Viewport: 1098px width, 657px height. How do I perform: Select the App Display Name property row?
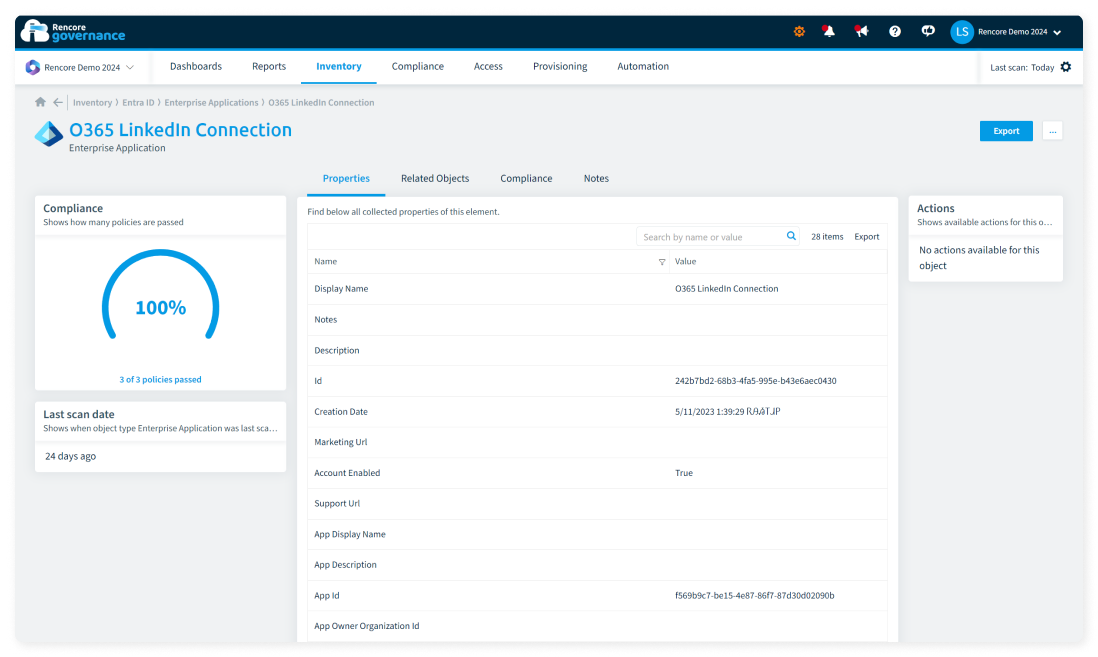pos(597,534)
